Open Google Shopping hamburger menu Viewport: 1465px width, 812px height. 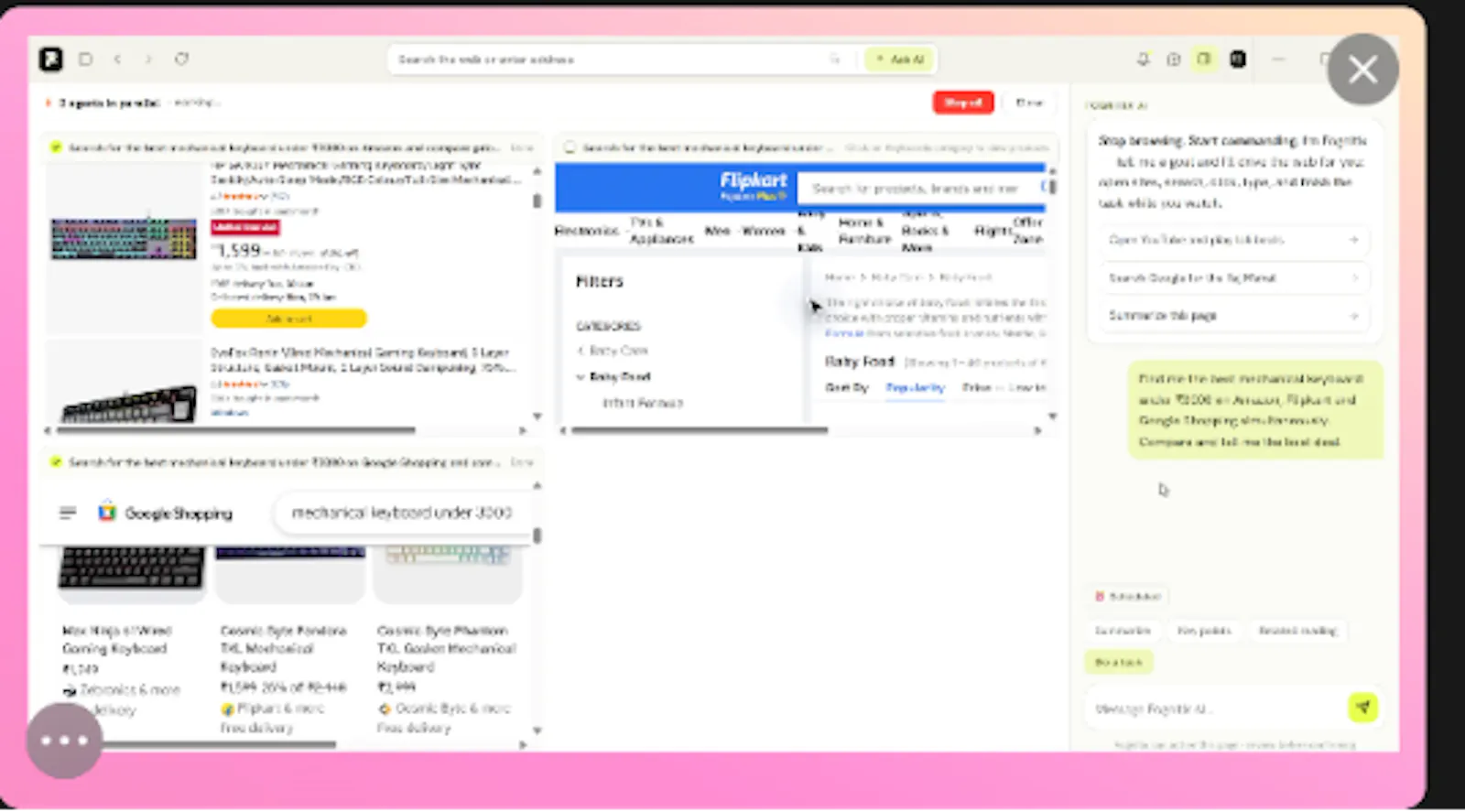[68, 514]
